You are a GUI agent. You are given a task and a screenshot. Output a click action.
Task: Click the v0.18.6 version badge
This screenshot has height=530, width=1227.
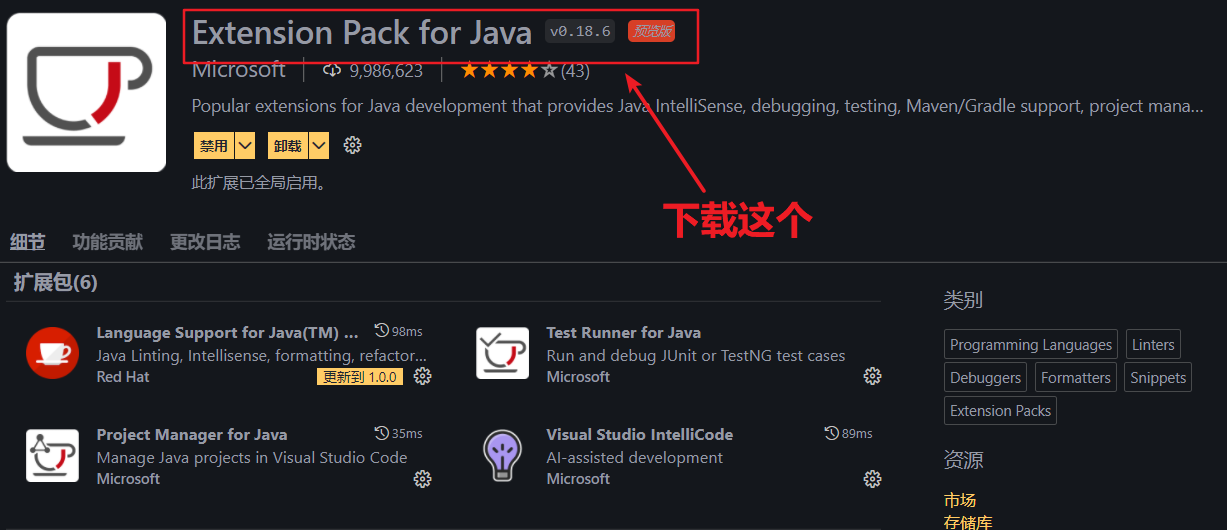pyautogui.click(x=580, y=31)
